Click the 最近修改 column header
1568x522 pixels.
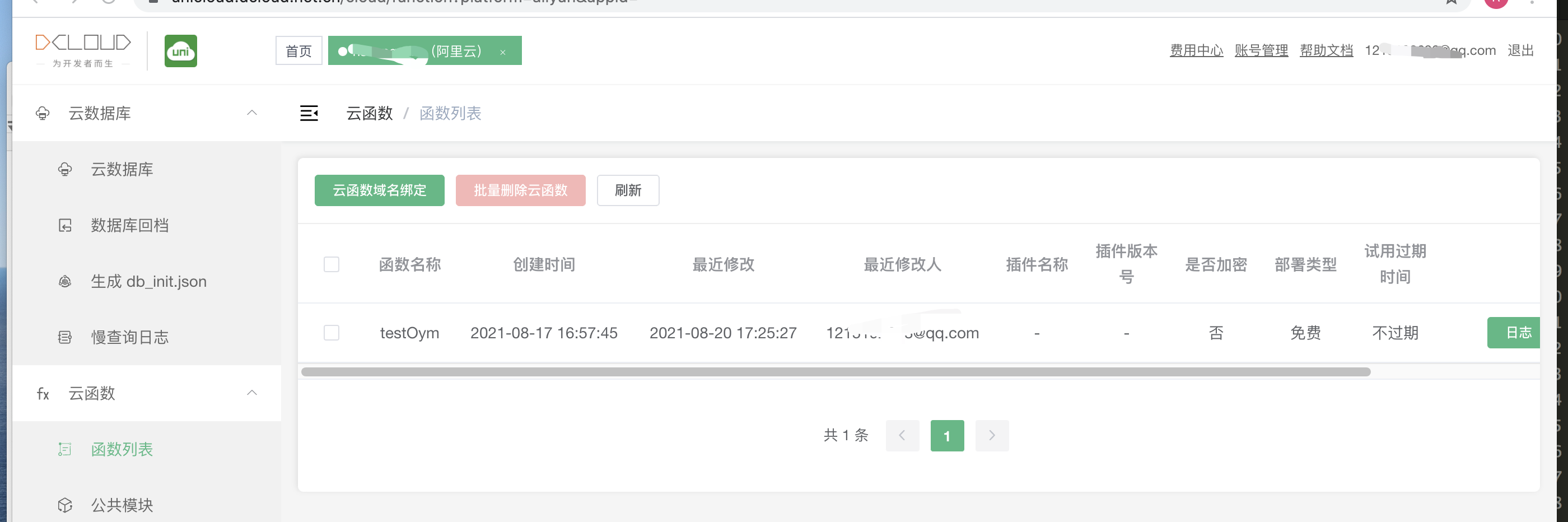pos(723,264)
